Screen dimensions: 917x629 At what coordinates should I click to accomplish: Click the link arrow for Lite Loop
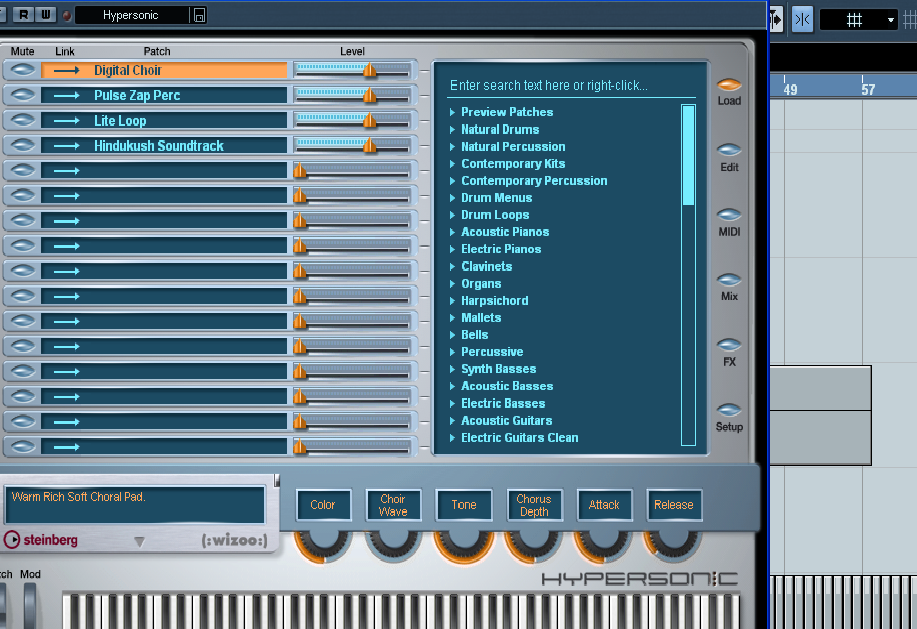pyautogui.click(x=66, y=121)
